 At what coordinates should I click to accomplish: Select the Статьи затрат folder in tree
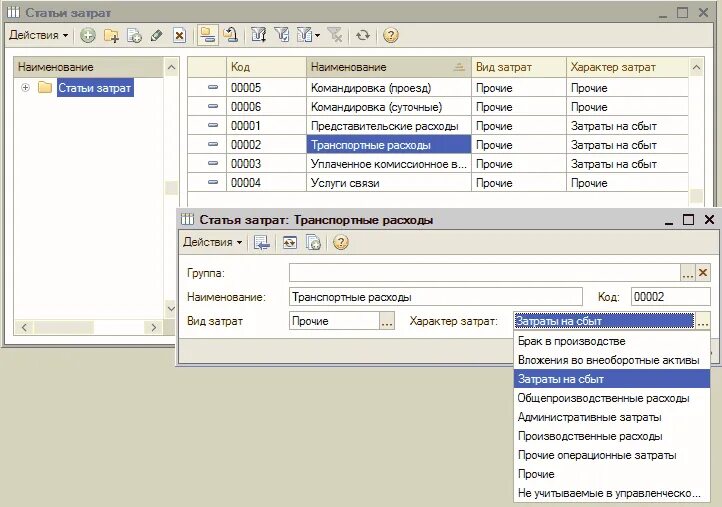95,87
